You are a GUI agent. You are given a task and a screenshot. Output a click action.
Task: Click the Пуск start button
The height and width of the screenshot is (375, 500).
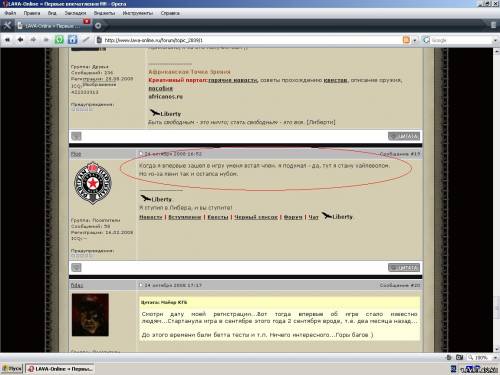[12, 369]
